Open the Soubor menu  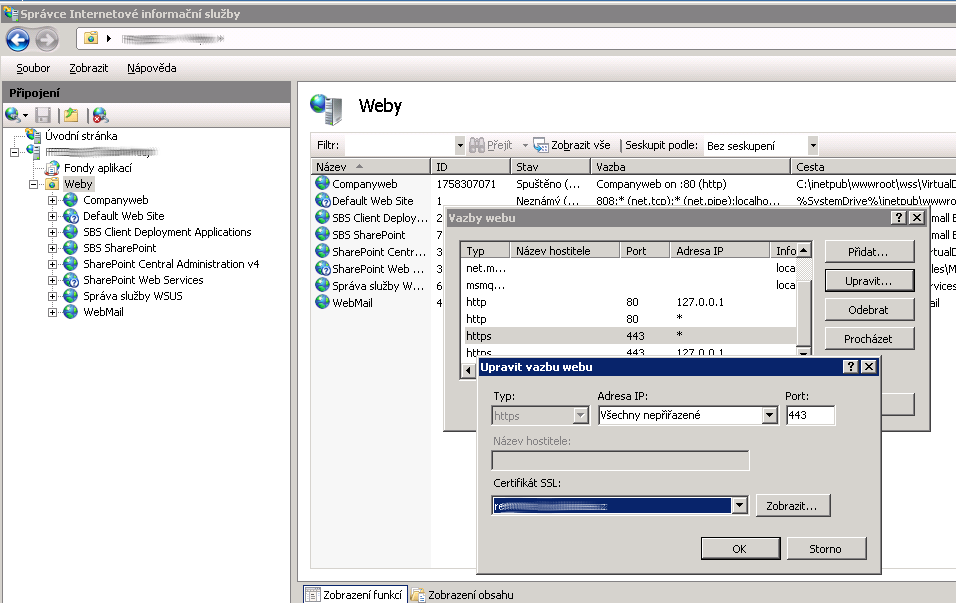coord(33,68)
